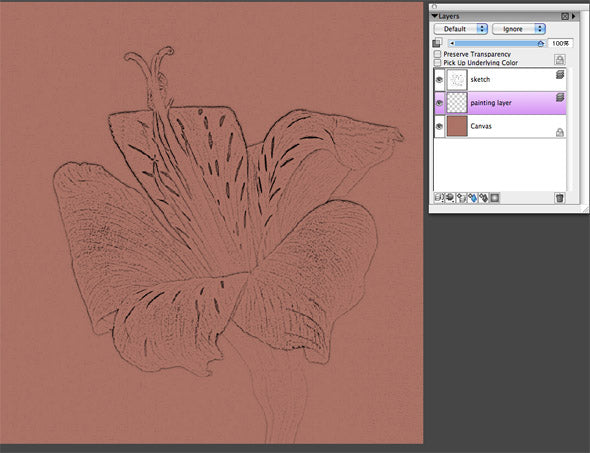Click the New Layer icon
Screen dimensions: 590x453
tap(461, 198)
